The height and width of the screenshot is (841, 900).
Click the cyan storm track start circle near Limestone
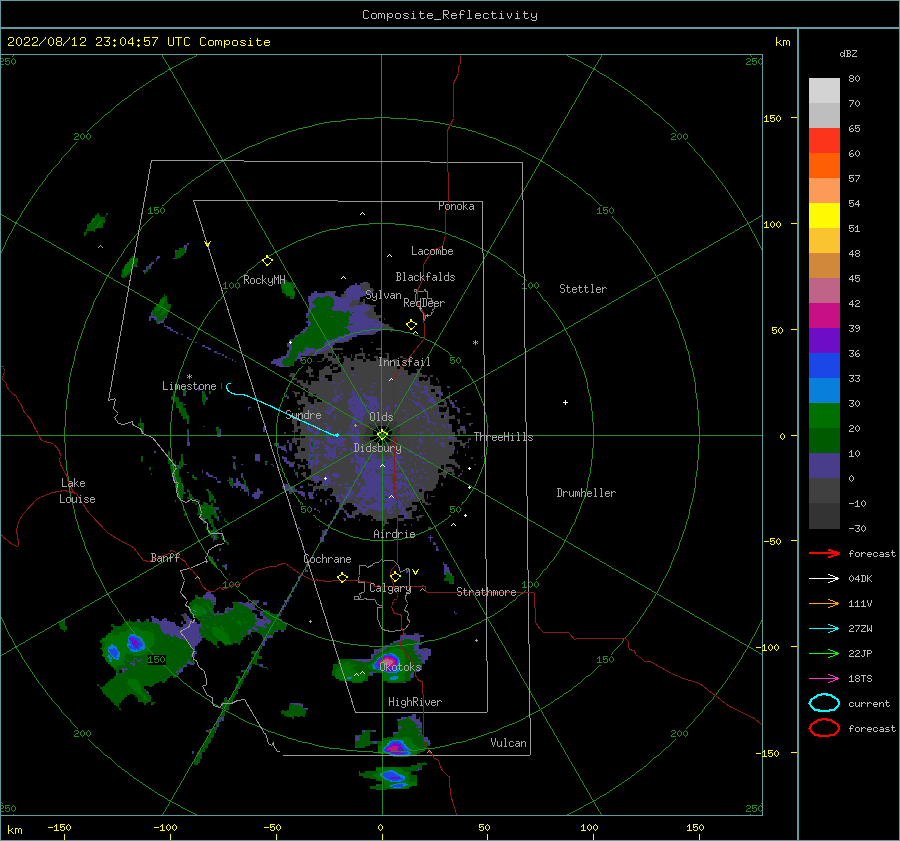(x=229, y=388)
